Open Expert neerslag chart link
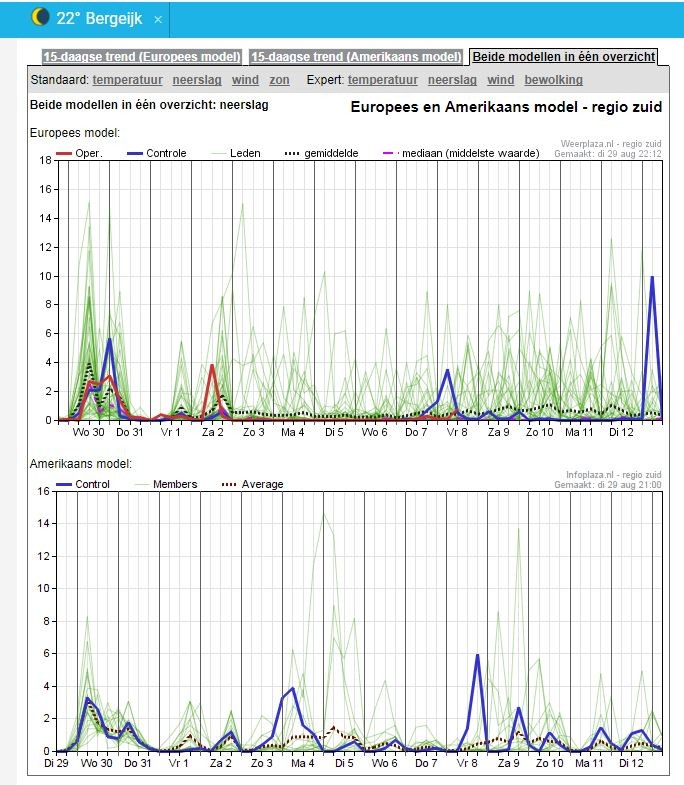This screenshot has width=684, height=785. (452, 80)
